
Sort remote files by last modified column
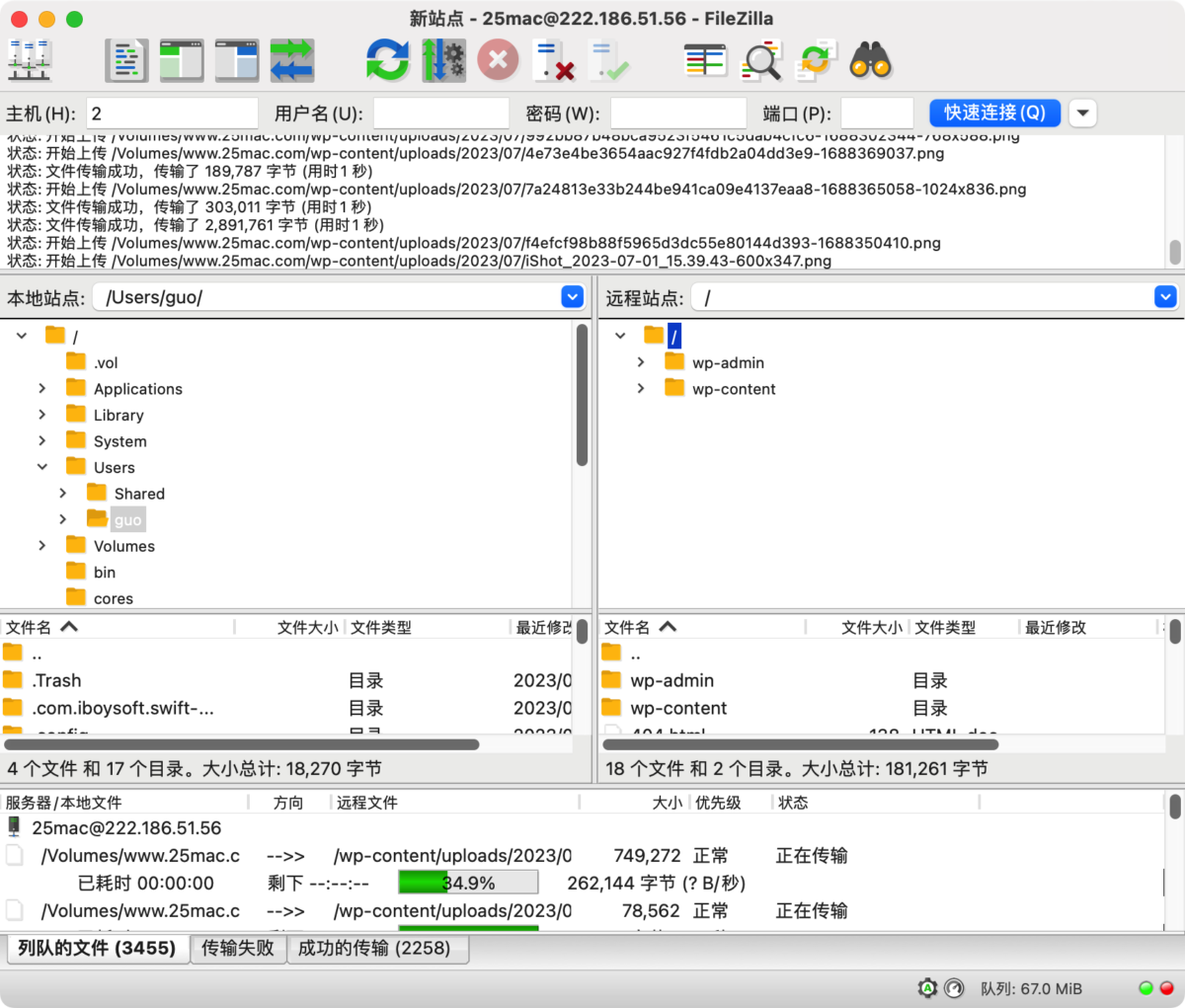click(1087, 627)
